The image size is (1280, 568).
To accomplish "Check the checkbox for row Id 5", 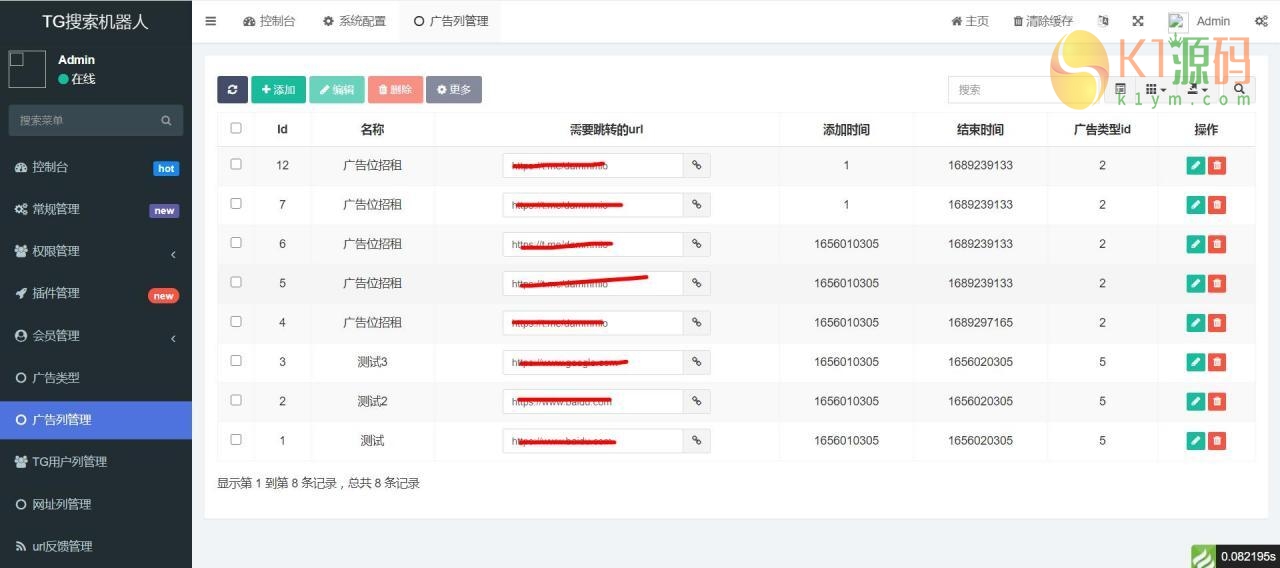I will 236,282.
